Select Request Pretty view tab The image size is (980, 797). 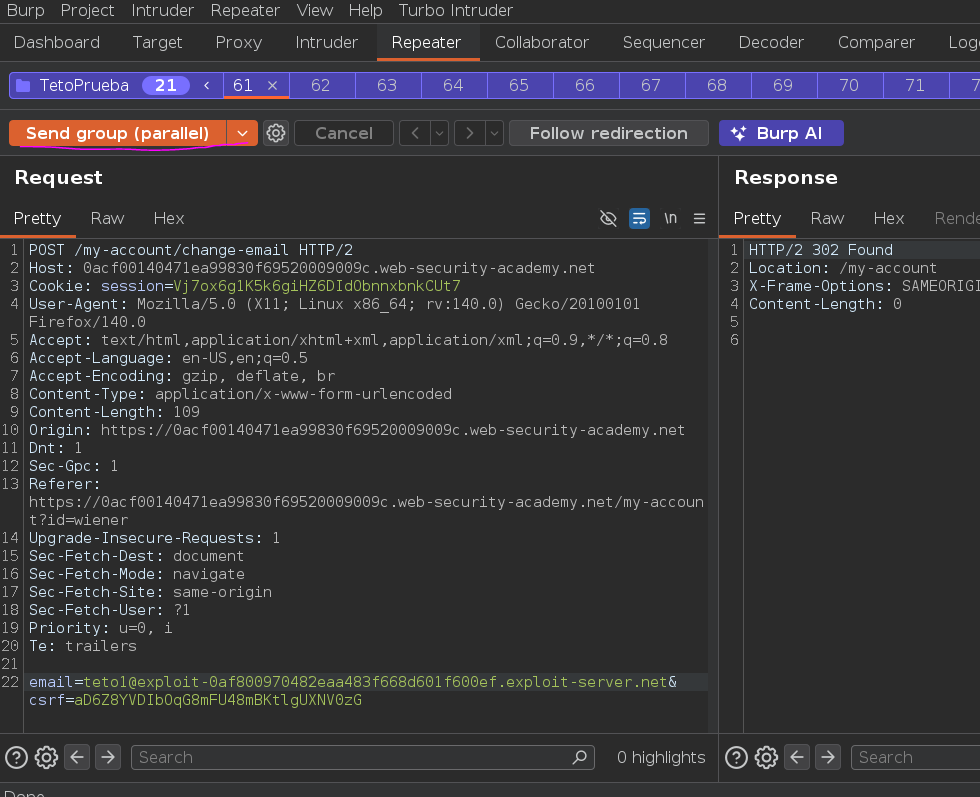38,218
